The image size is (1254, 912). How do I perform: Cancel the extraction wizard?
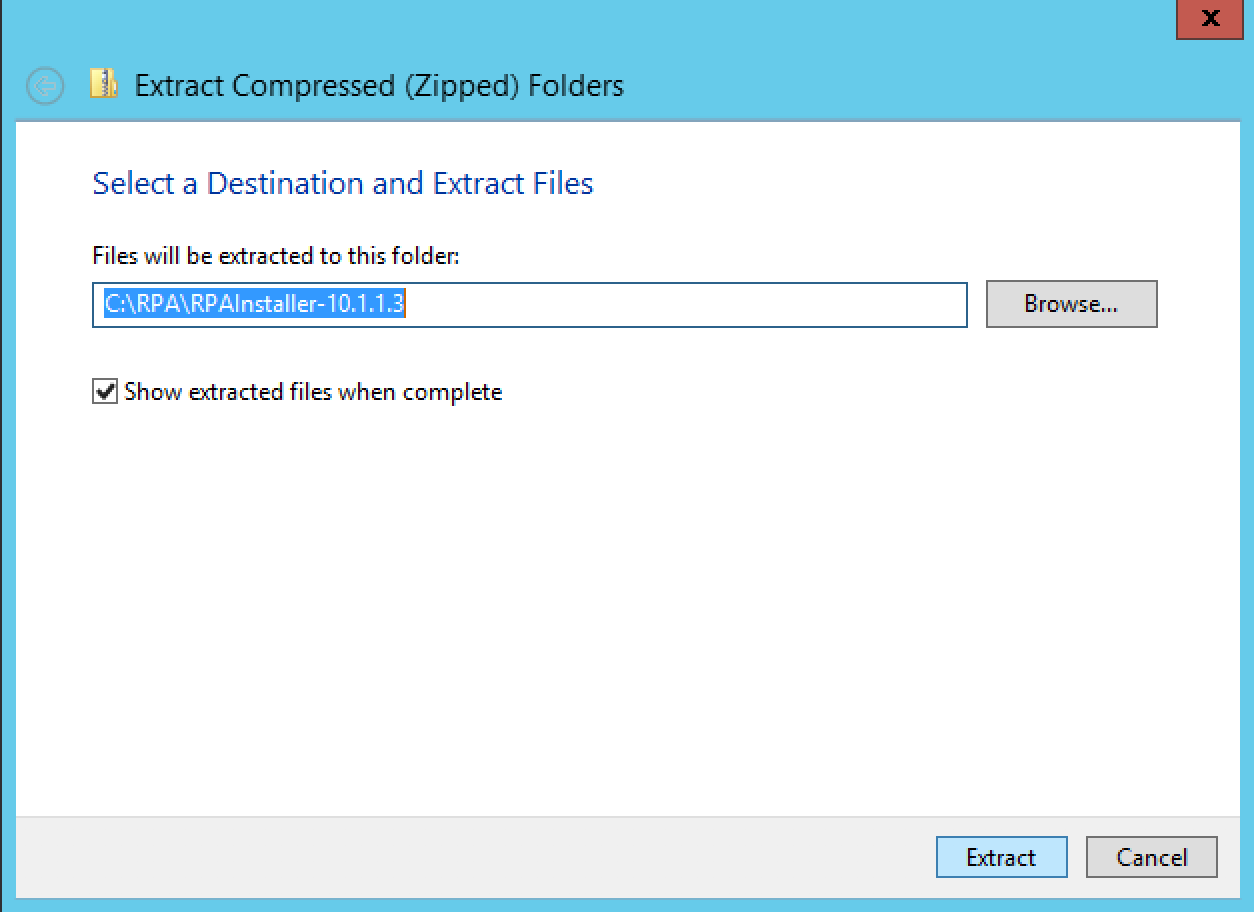[x=1152, y=858]
